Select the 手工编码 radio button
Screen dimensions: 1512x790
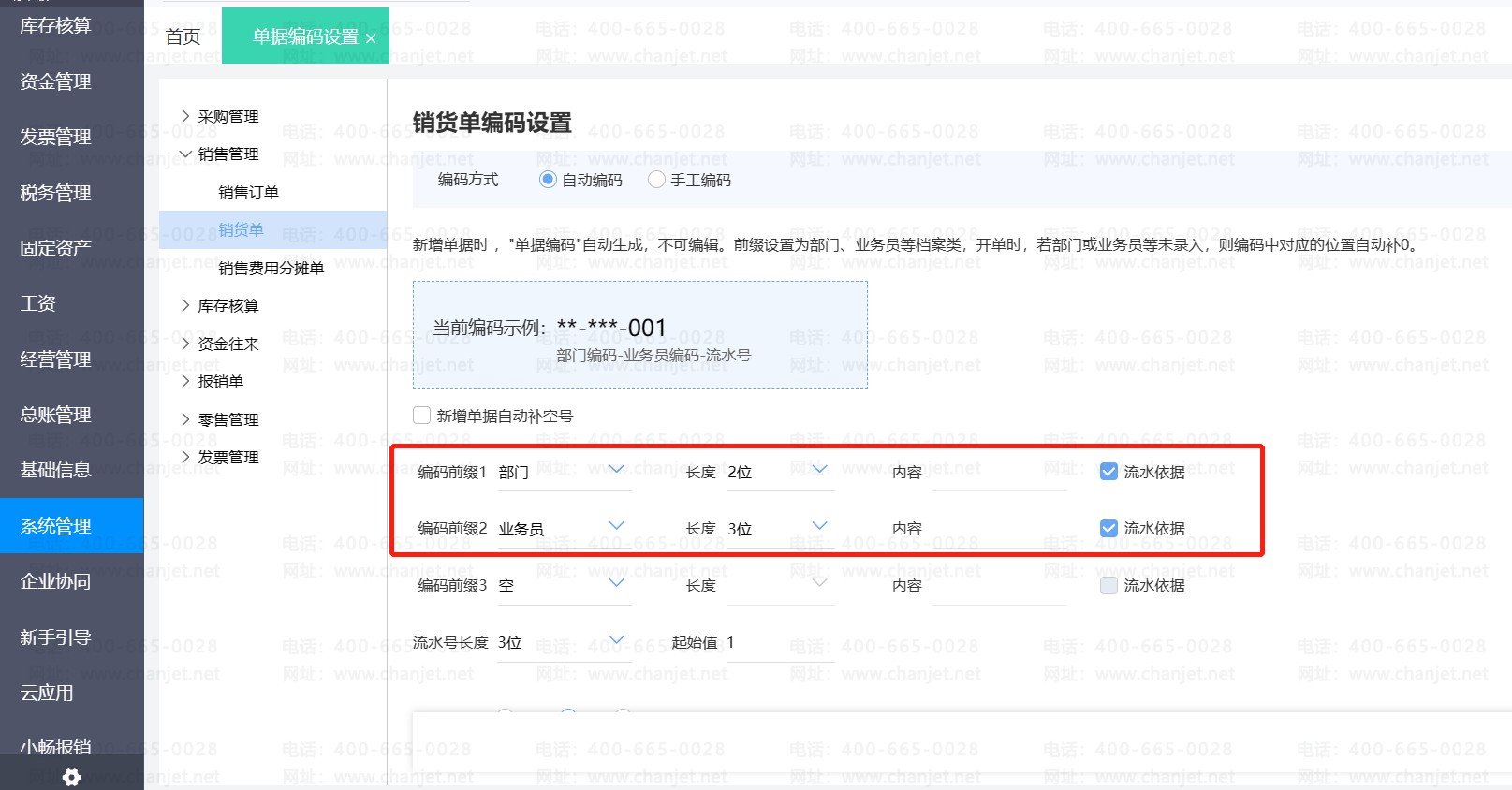tap(656, 180)
